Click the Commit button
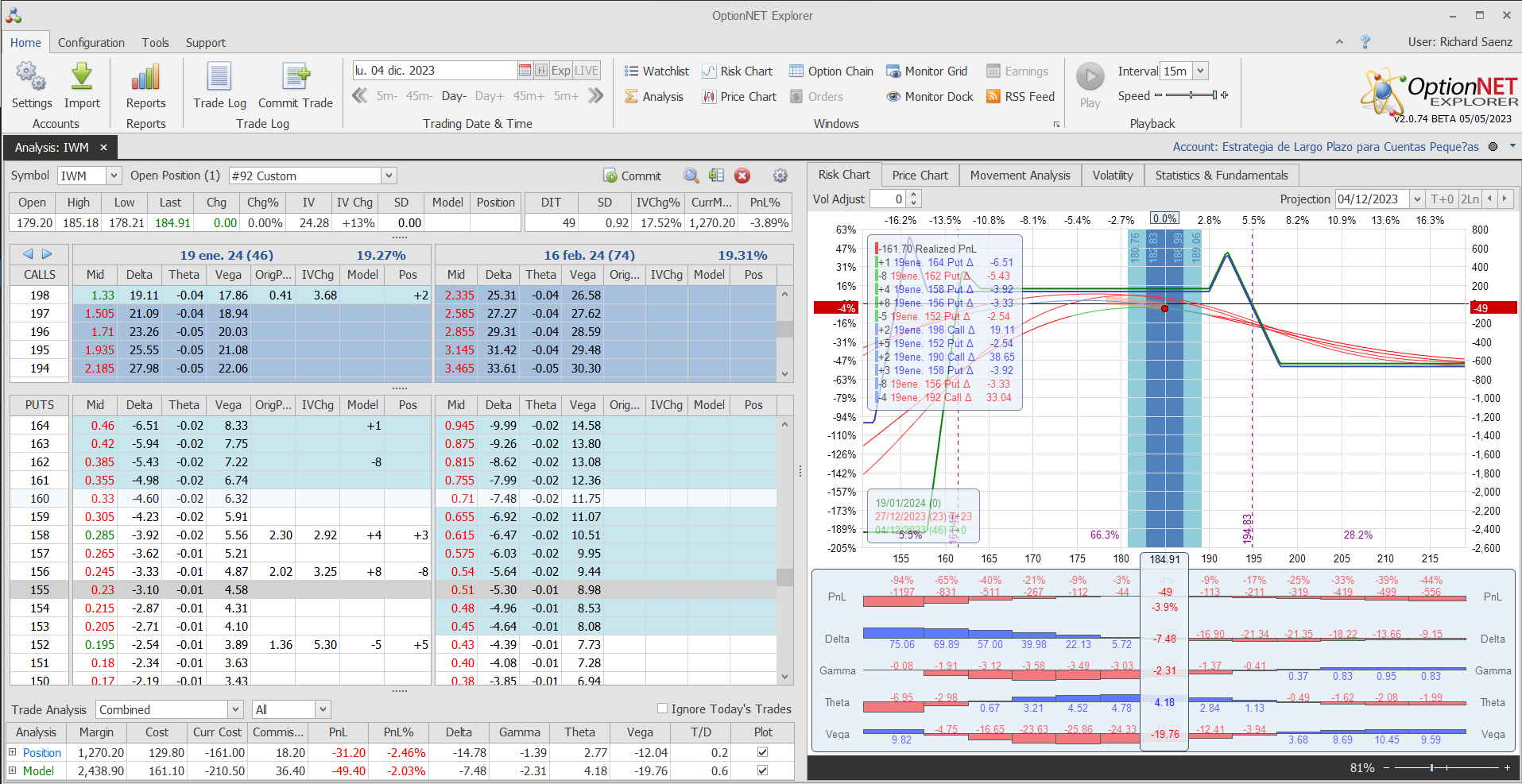The height and width of the screenshot is (784, 1522). (x=633, y=176)
